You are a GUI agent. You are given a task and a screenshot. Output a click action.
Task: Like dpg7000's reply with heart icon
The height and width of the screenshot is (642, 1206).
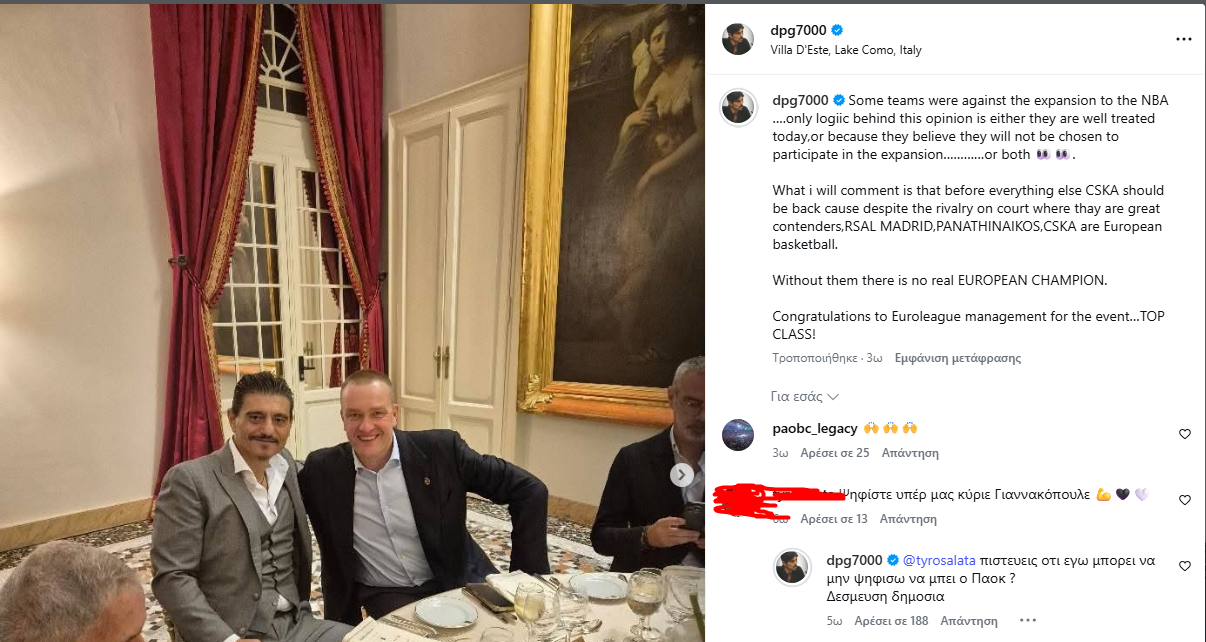(1185, 566)
